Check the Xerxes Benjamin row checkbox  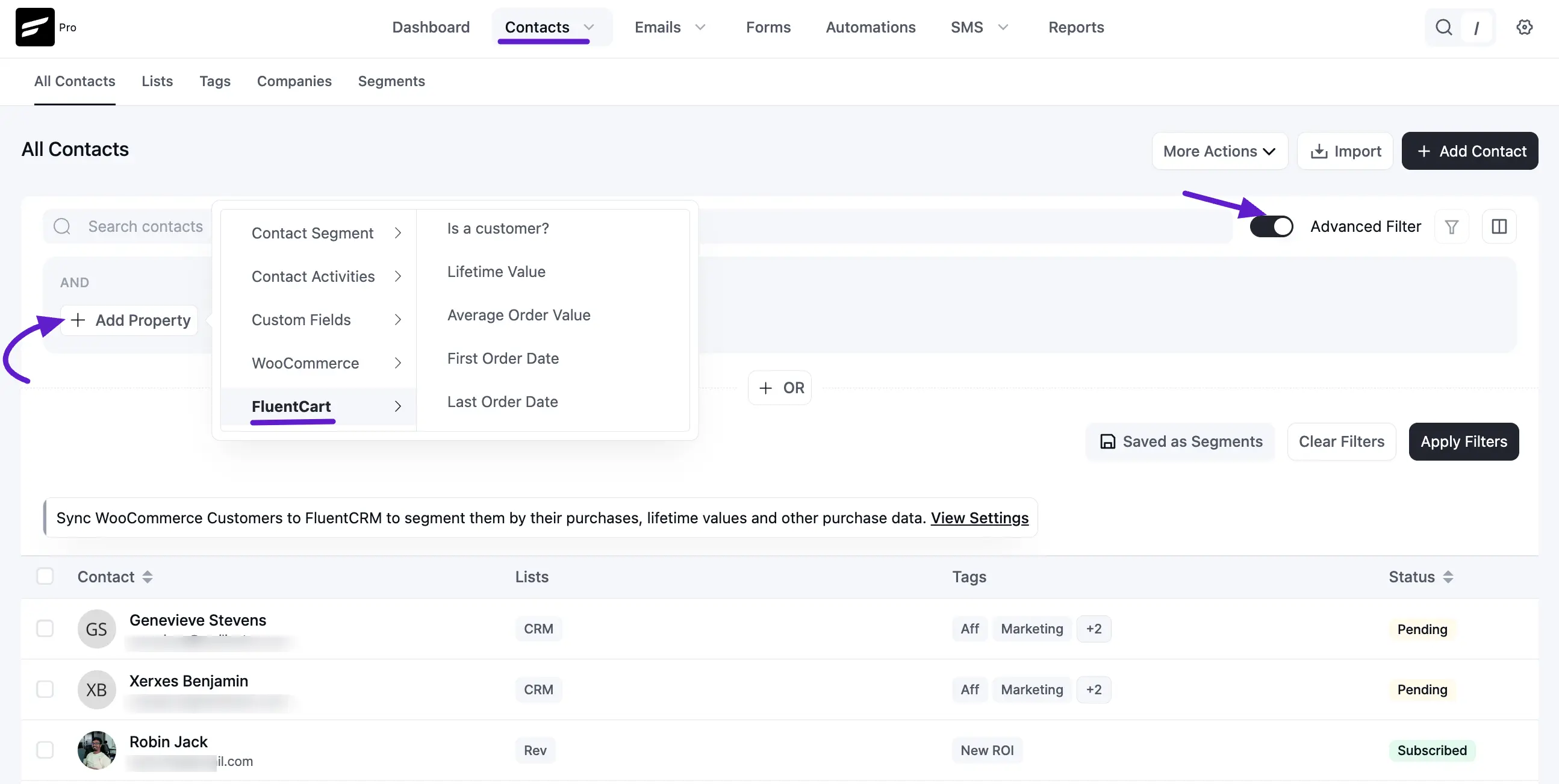coord(45,689)
